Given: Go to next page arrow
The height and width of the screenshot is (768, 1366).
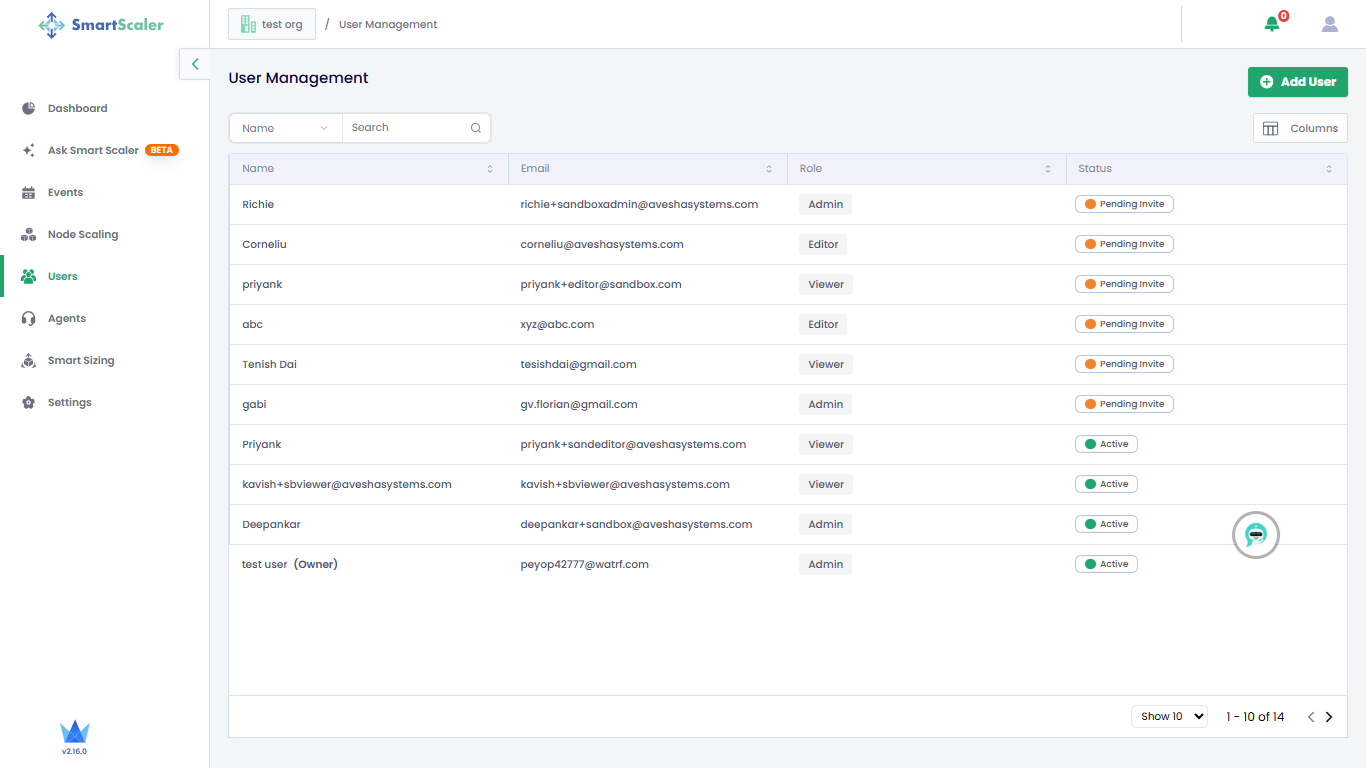Looking at the screenshot, I should pos(1329,717).
